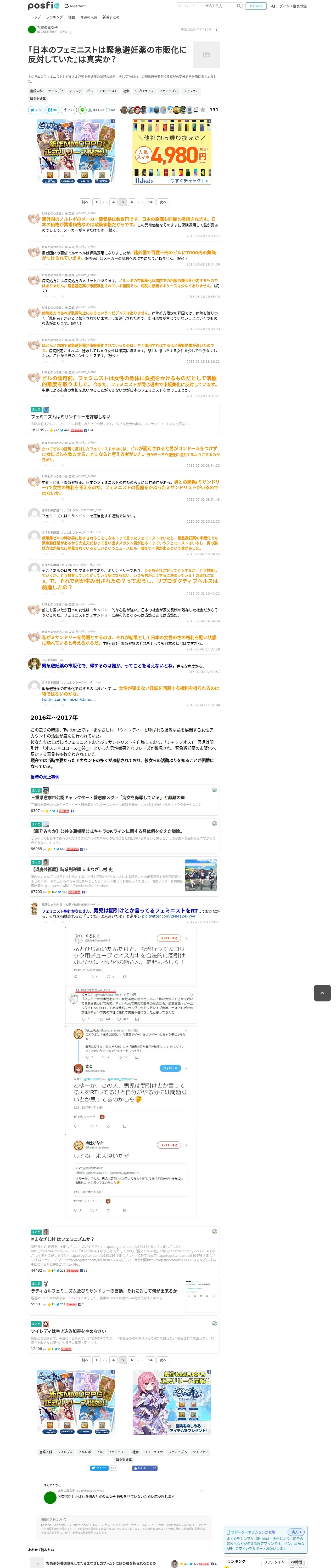
Task: Click the login icon beside ログイン／会員登録
Action: tap(273, 6)
